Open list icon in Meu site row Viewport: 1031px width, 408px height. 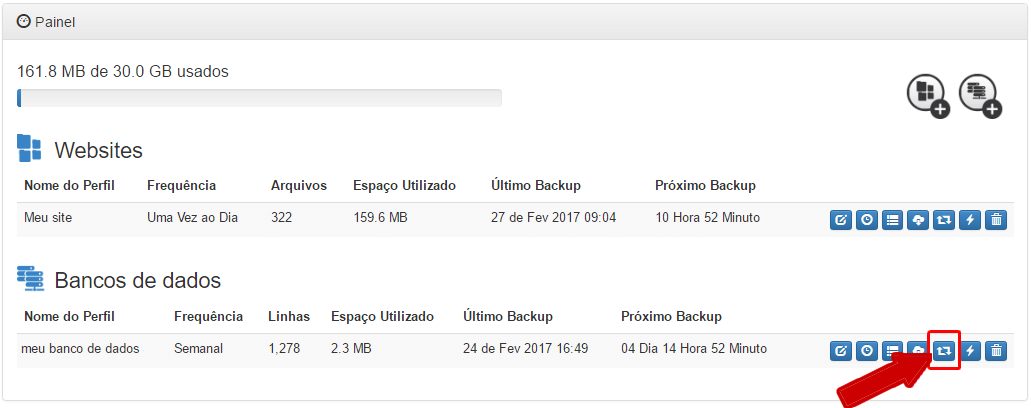coord(892,219)
